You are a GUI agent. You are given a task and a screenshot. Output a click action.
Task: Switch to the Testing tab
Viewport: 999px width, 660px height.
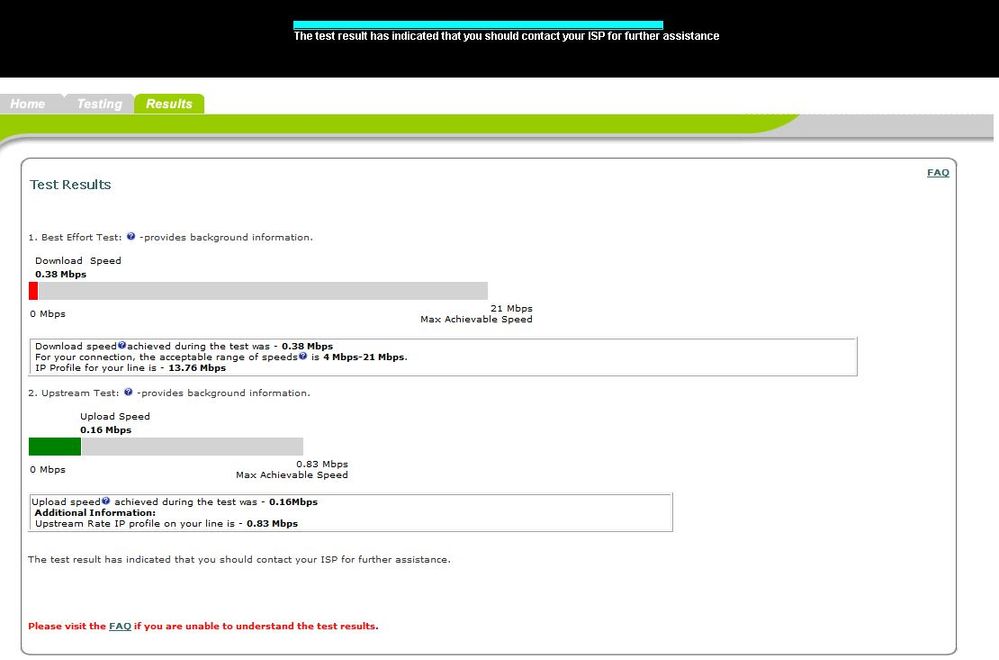[99, 104]
